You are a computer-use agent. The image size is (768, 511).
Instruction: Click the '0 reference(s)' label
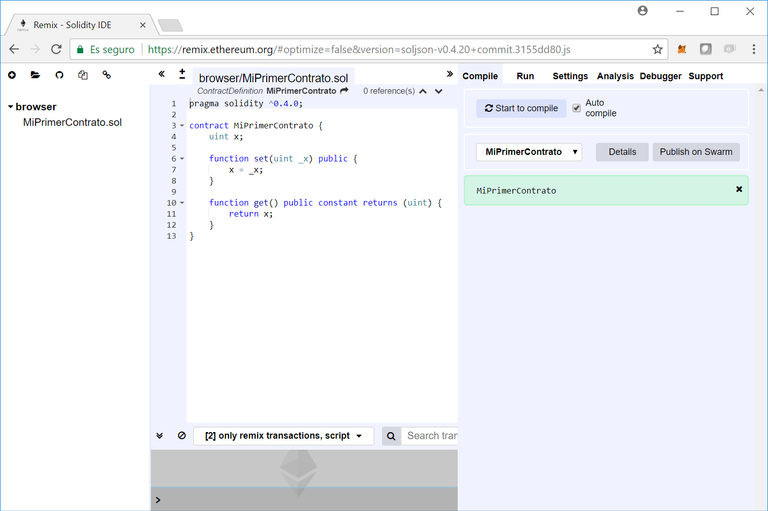pos(389,91)
